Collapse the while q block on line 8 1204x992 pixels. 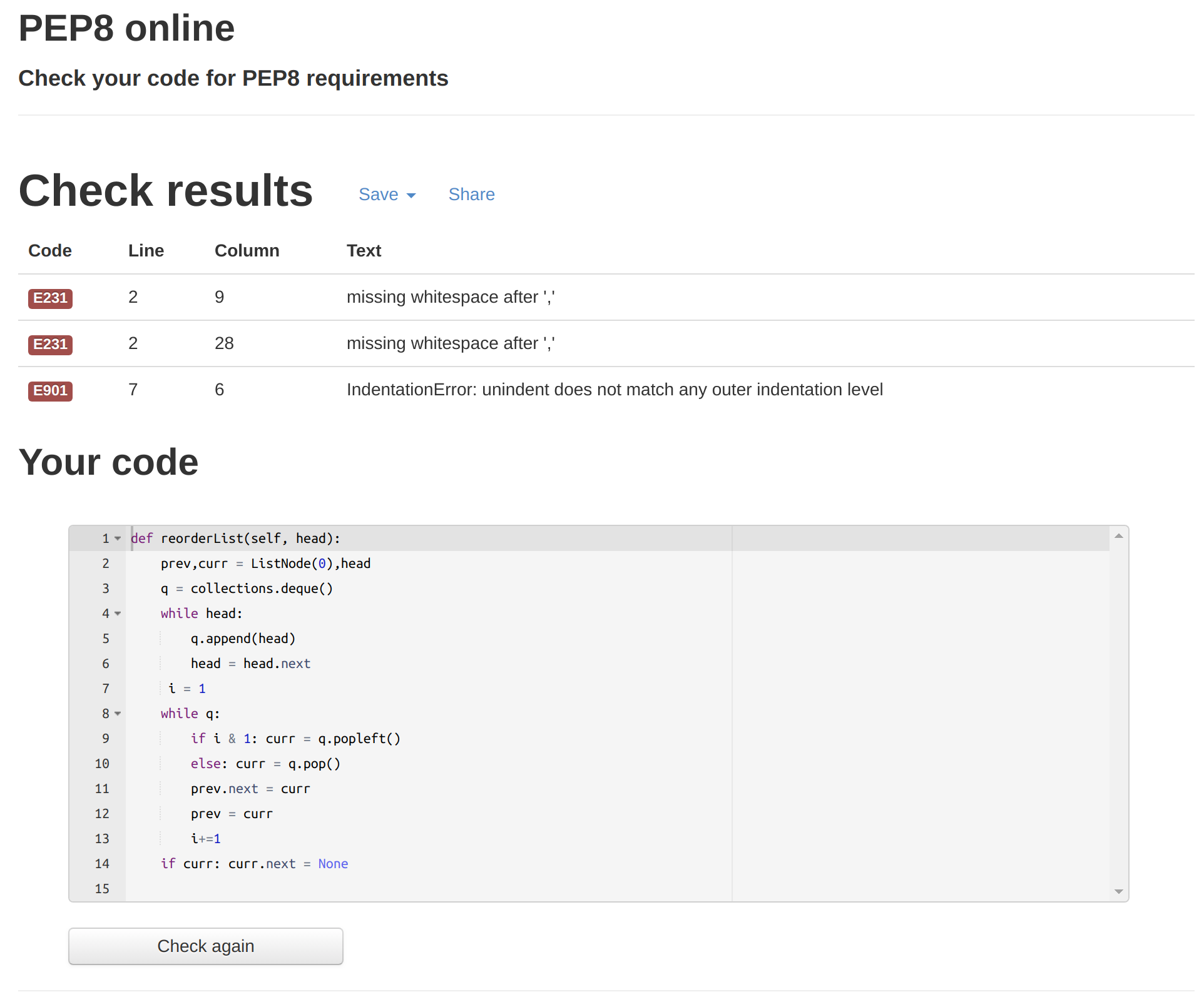118,714
